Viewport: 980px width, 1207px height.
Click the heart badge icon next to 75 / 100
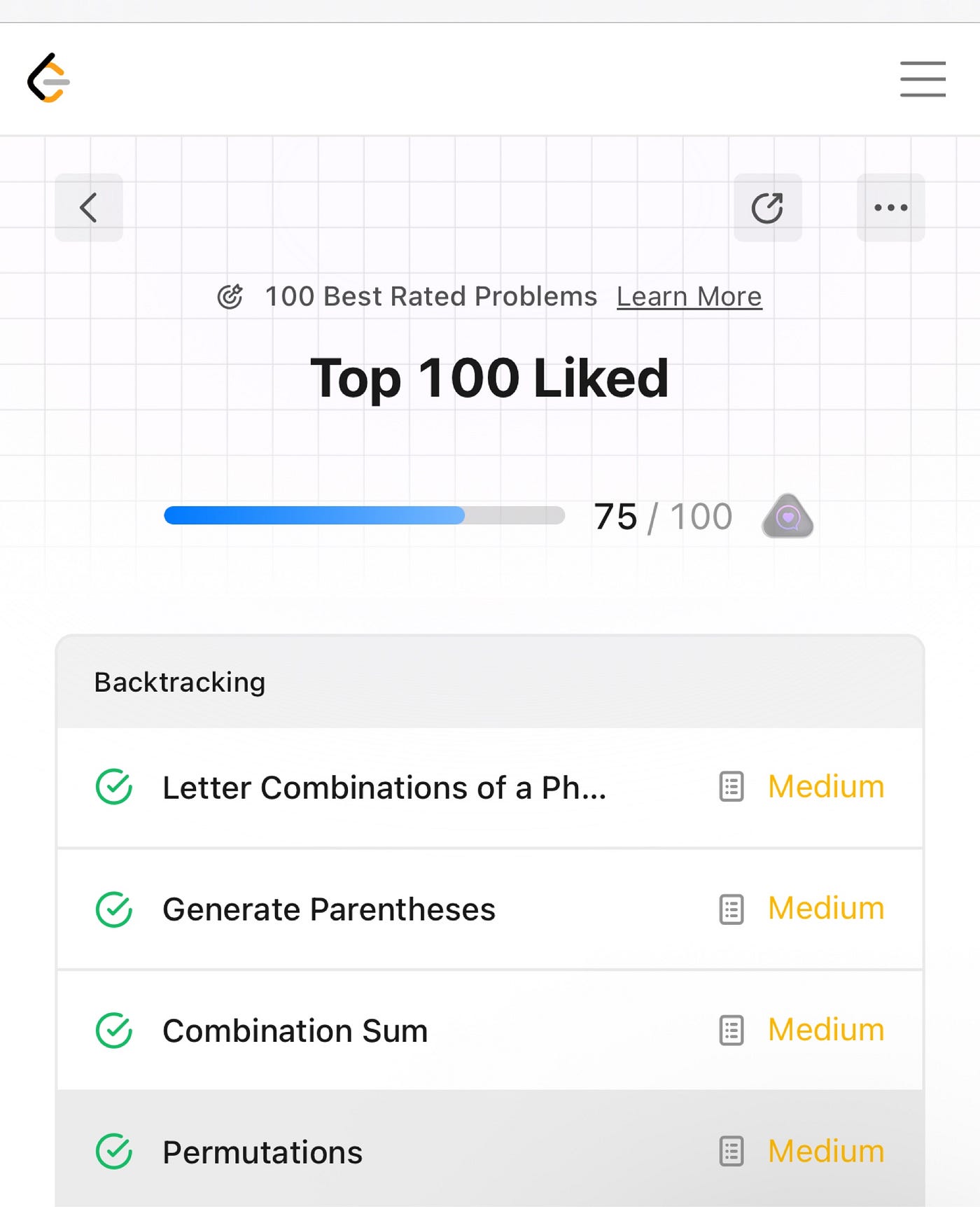pos(787,516)
